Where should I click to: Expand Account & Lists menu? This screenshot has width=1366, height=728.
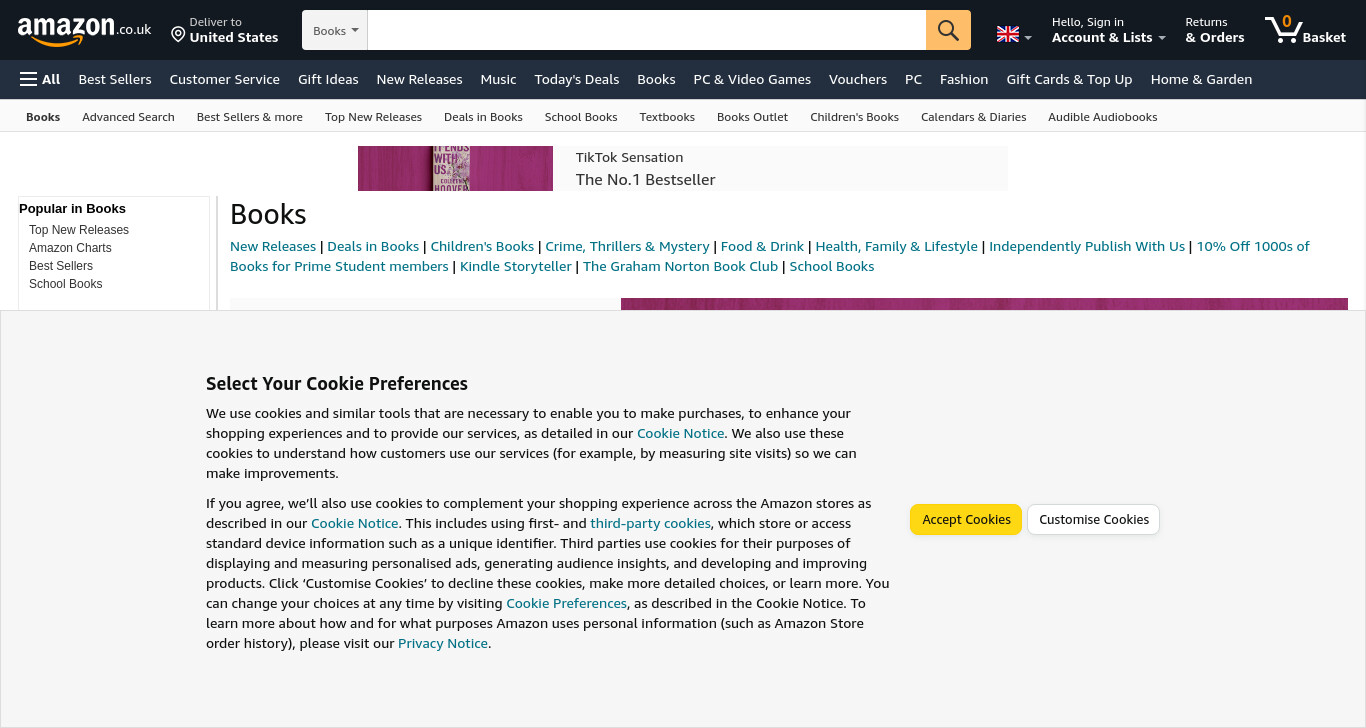click(1109, 30)
